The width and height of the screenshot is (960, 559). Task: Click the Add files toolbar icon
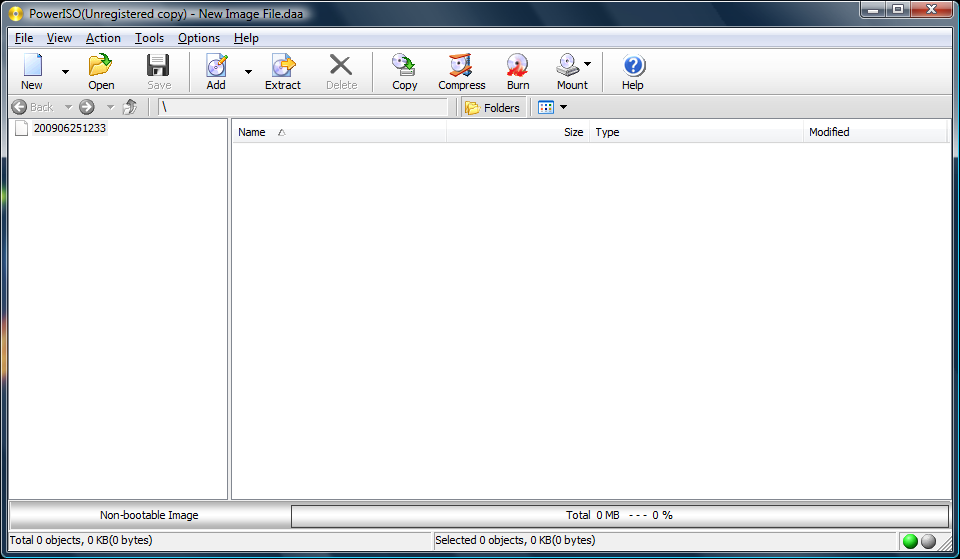click(217, 65)
